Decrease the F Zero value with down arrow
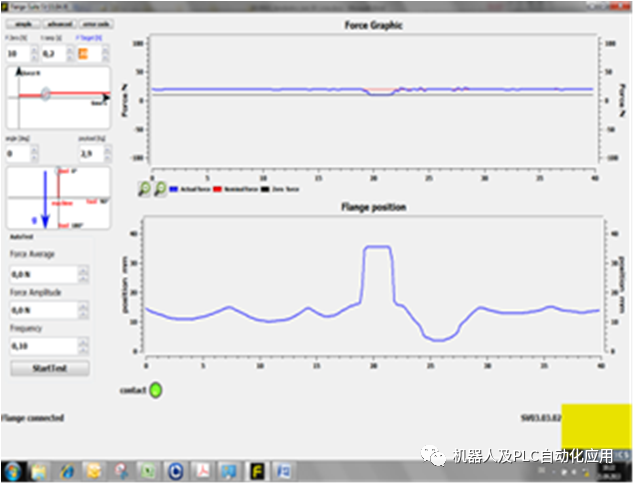 [34, 57]
